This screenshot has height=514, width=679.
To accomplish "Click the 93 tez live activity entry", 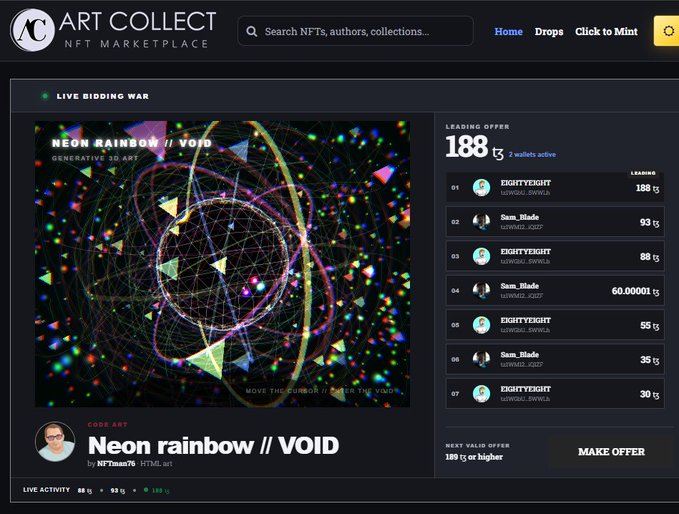I will [118, 491].
